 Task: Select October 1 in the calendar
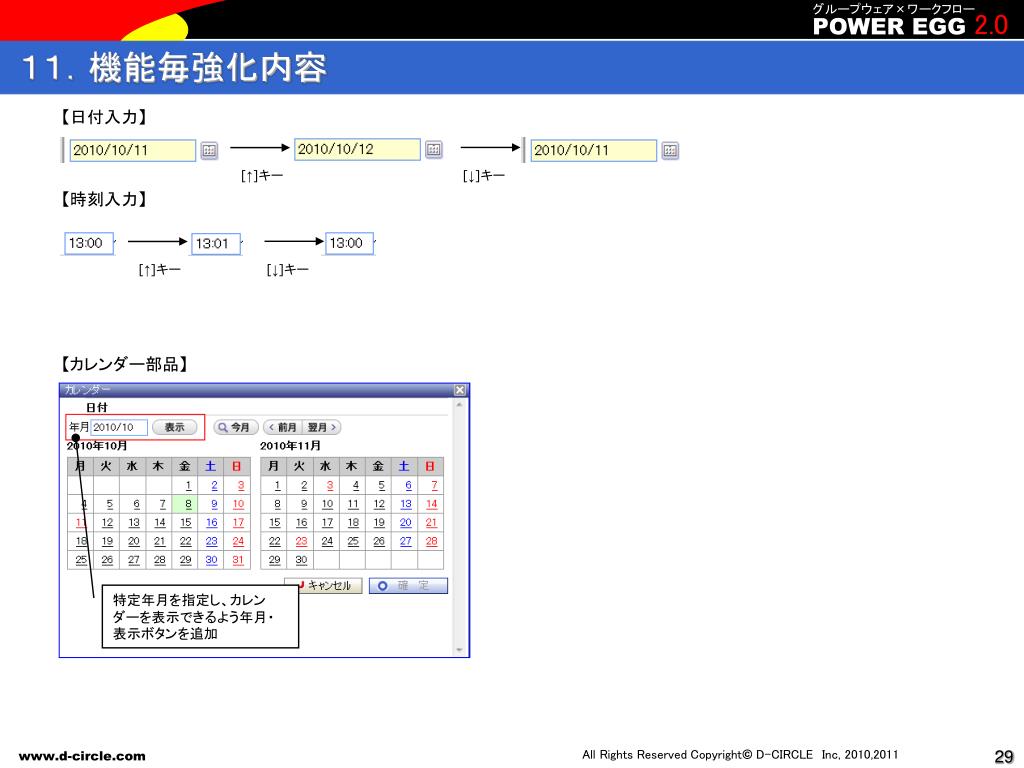188,485
